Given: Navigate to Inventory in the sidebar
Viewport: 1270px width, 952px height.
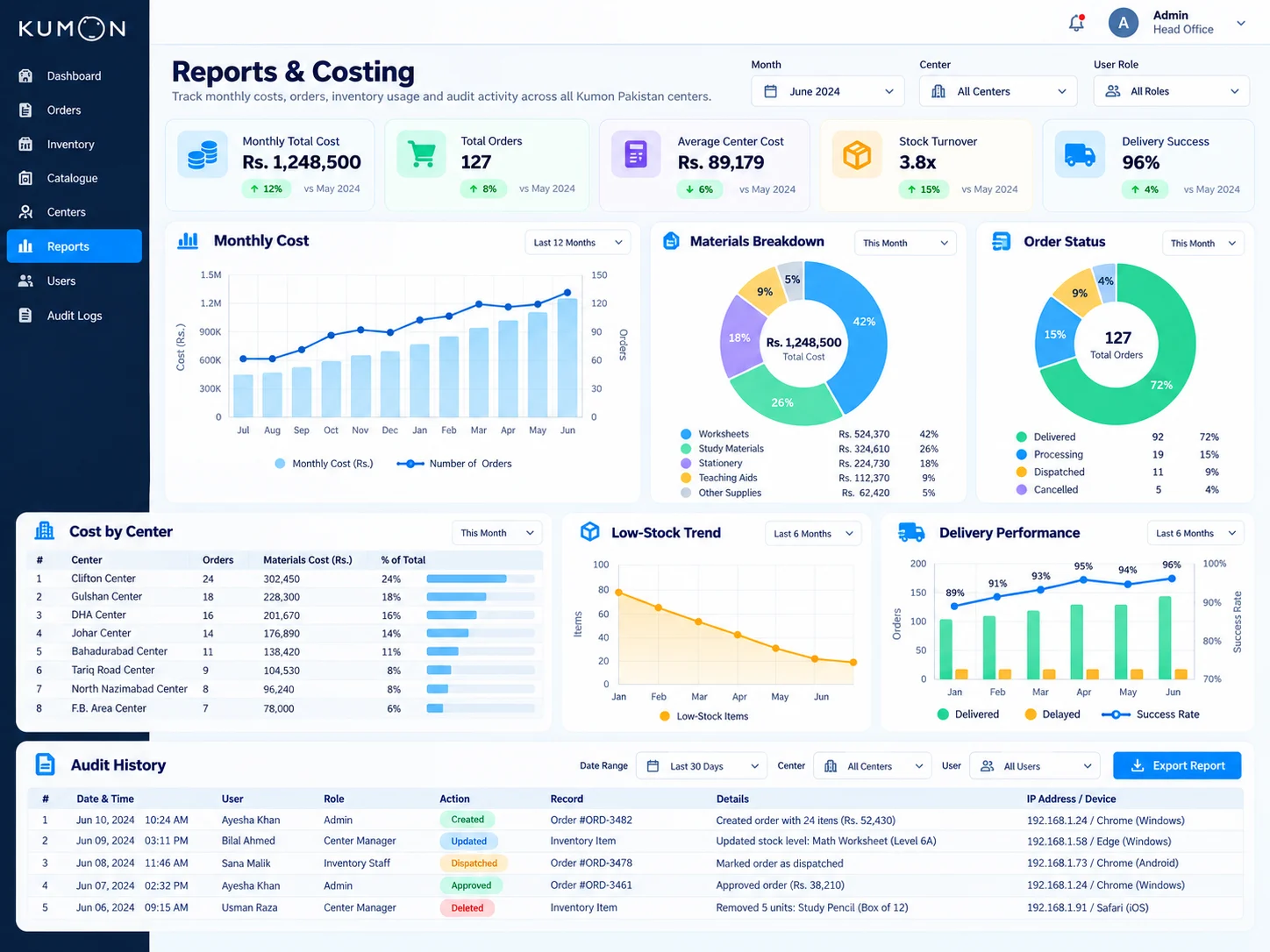Looking at the screenshot, I should click(75, 145).
